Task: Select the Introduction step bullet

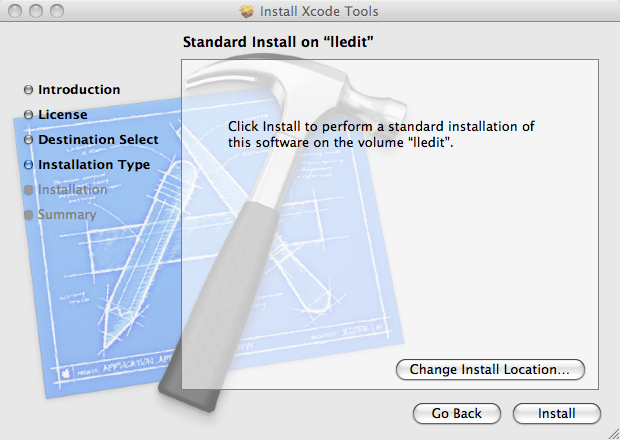Action: point(28,90)
